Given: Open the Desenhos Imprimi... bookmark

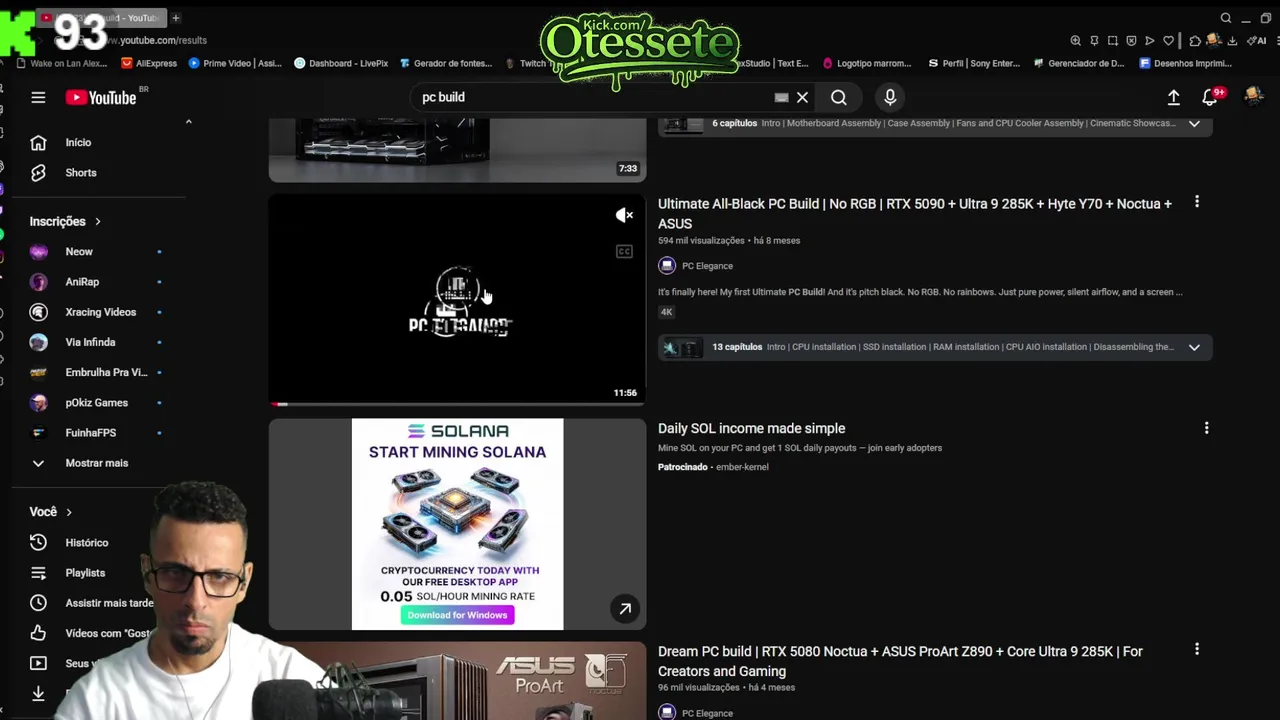Looking at the screenshot, I should [1186, 63].
